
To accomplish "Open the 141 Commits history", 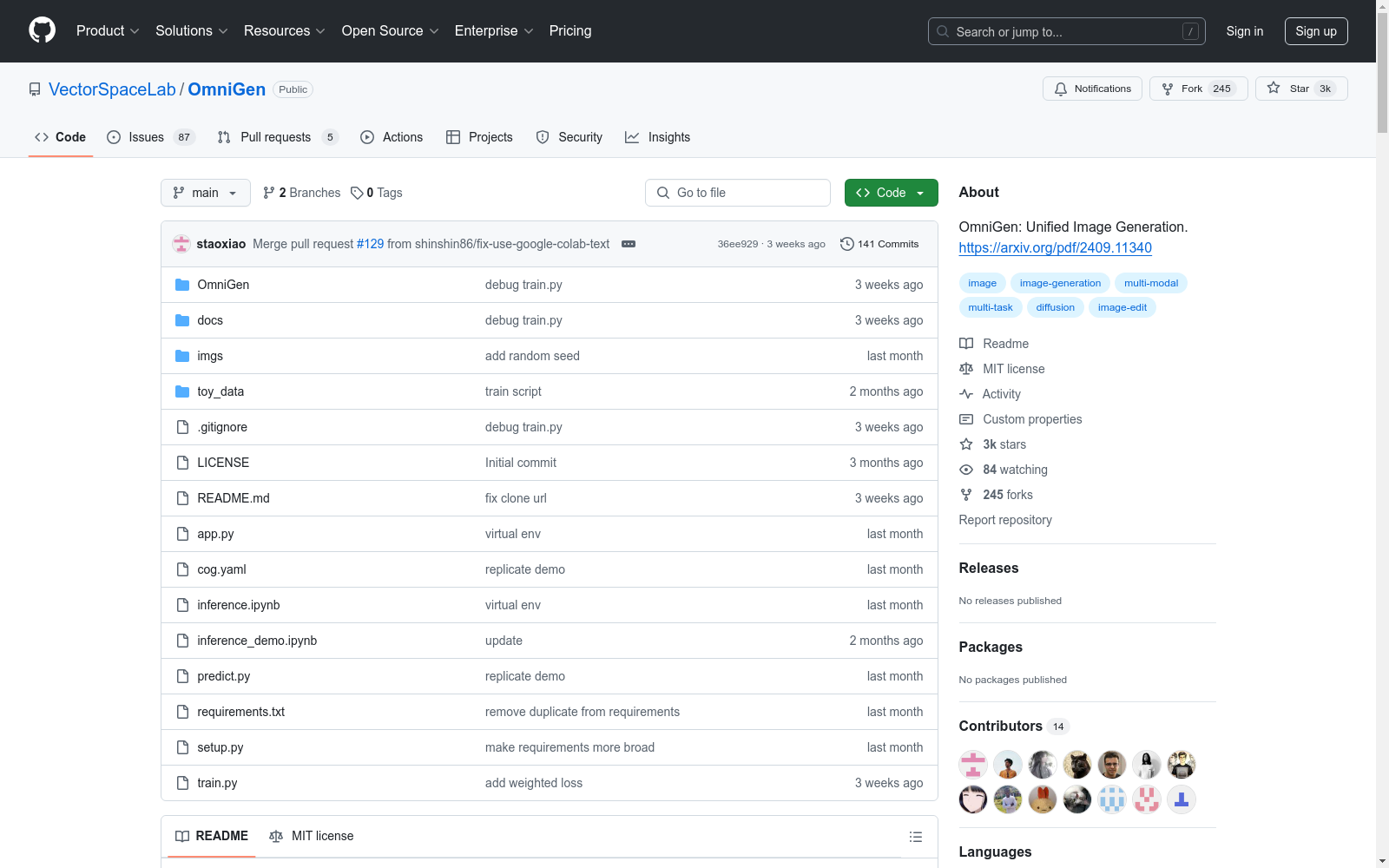I will coord(879,244).
